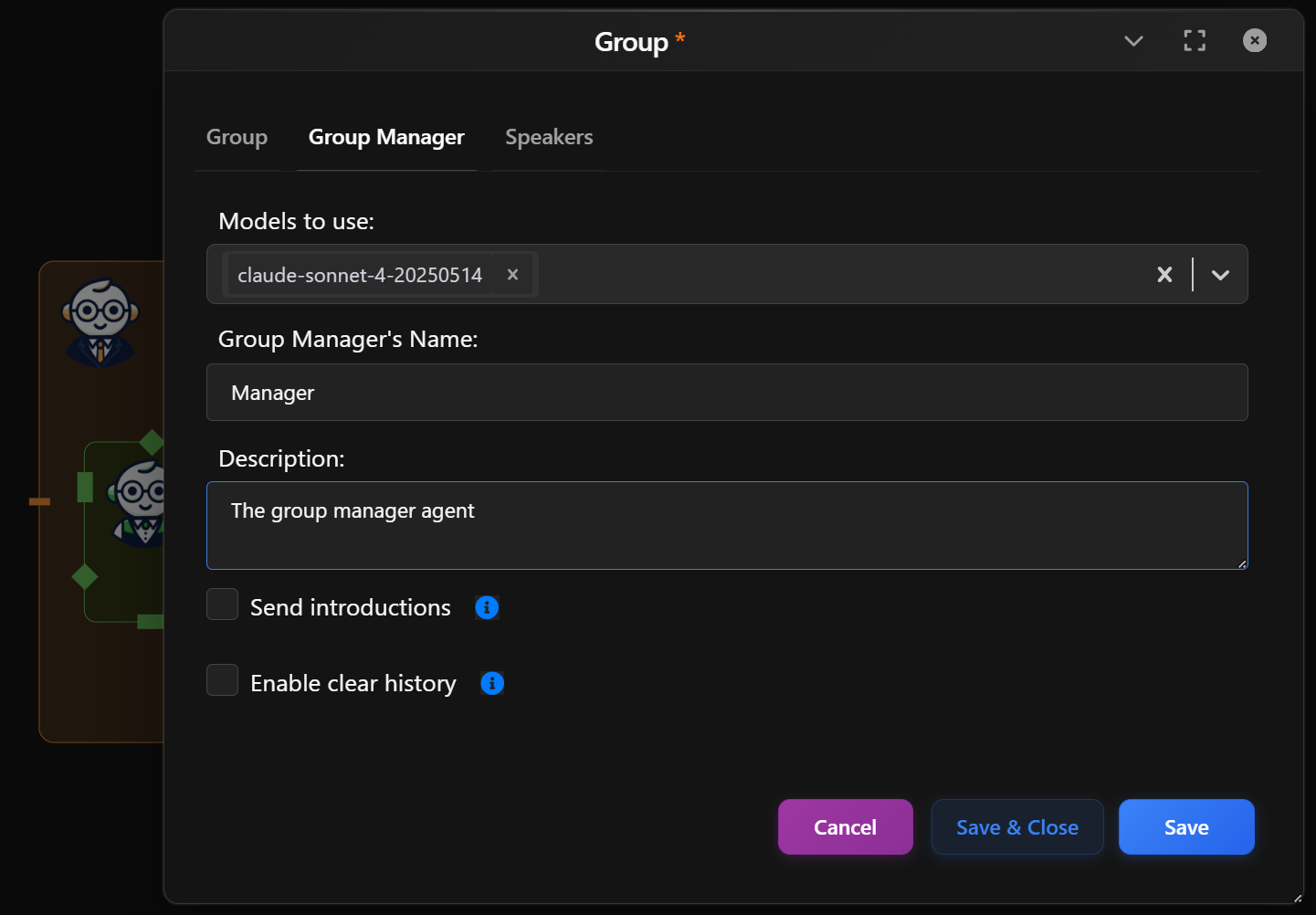Open the Enable clear history info tooltip
This screenshot has height=915, width=1316.
(x=491, y=683)
